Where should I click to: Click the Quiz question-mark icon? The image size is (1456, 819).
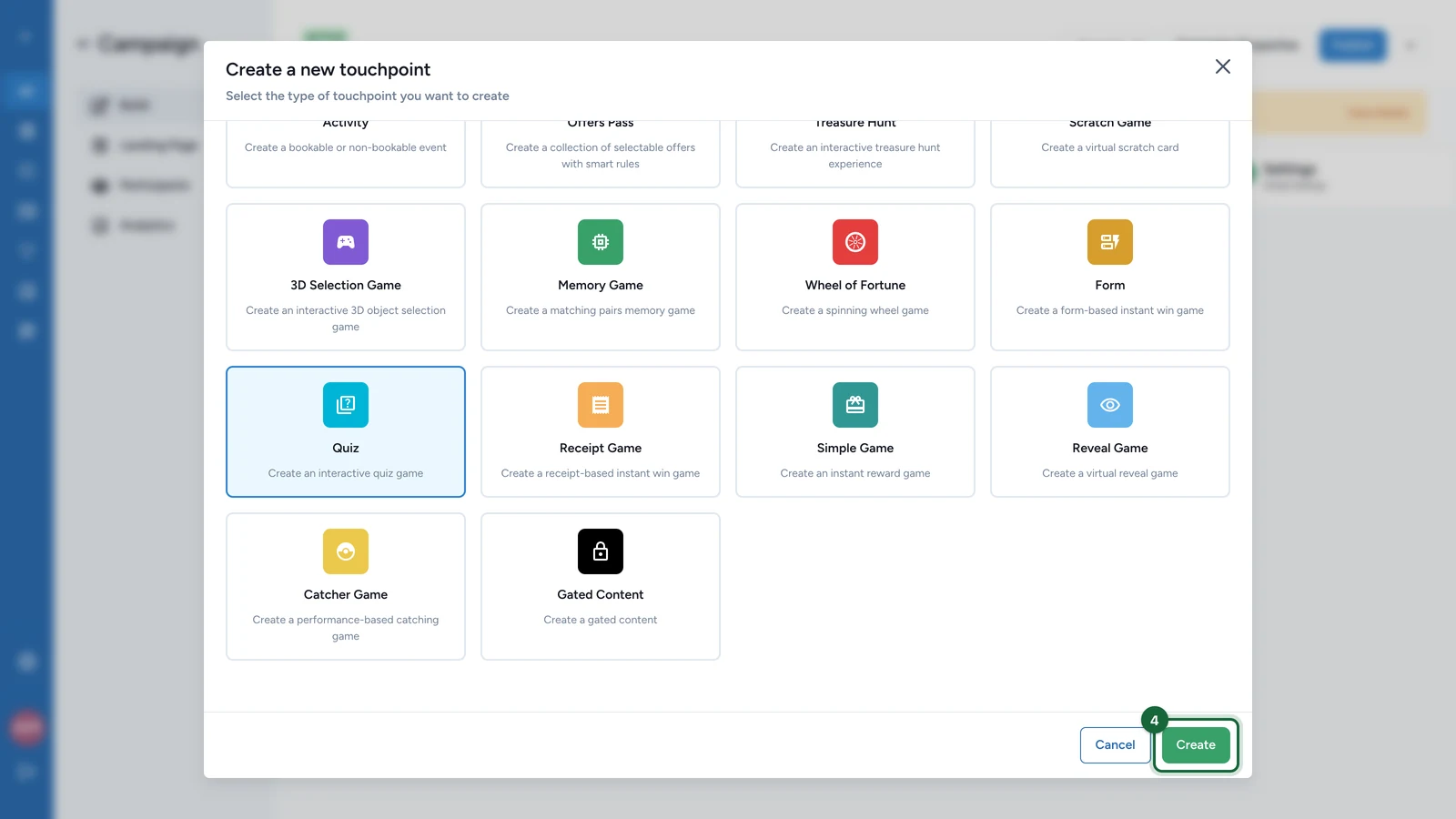pos(346,405)
